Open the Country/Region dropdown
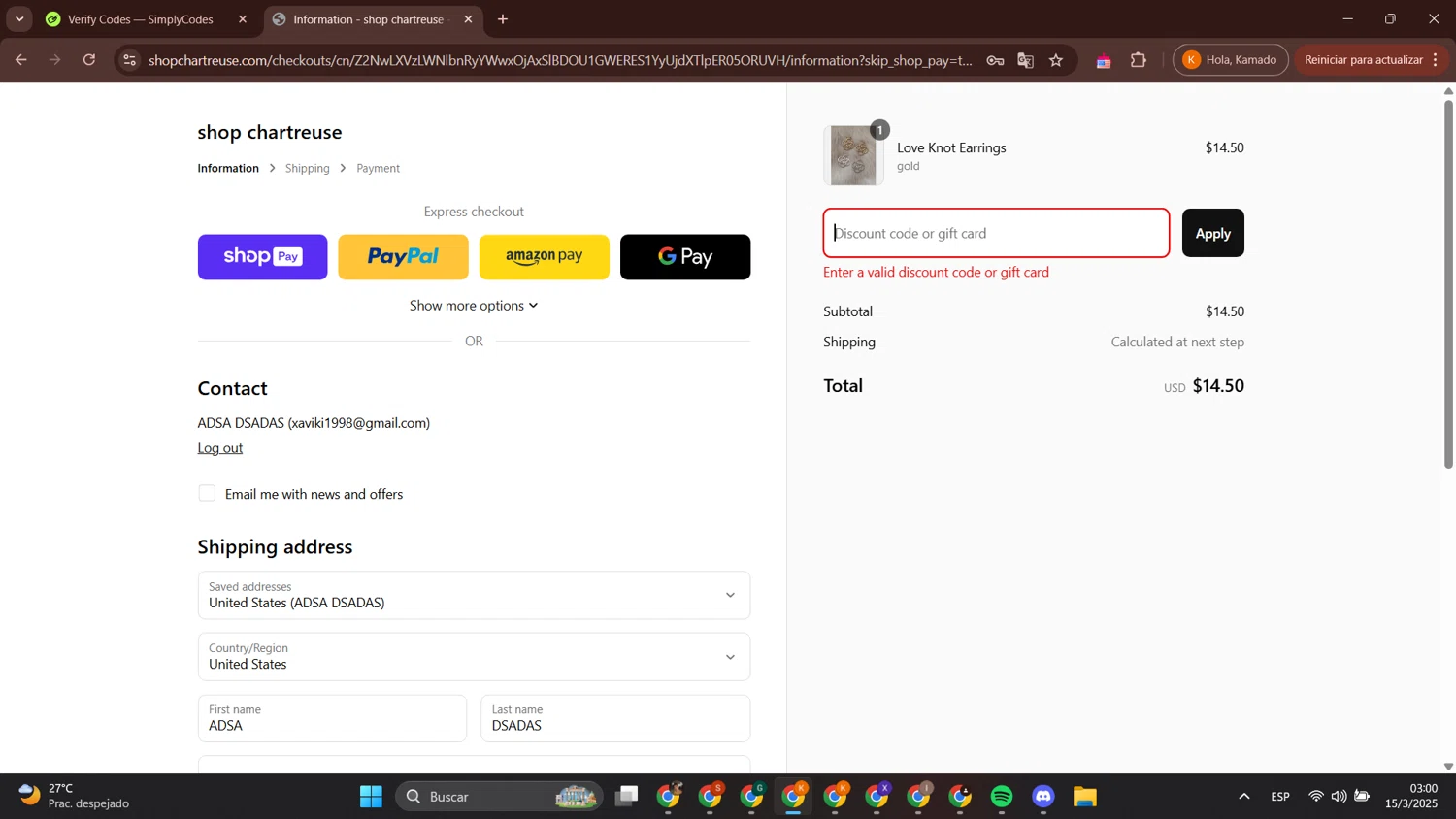The image size is (1456, 819). [474, 657]
